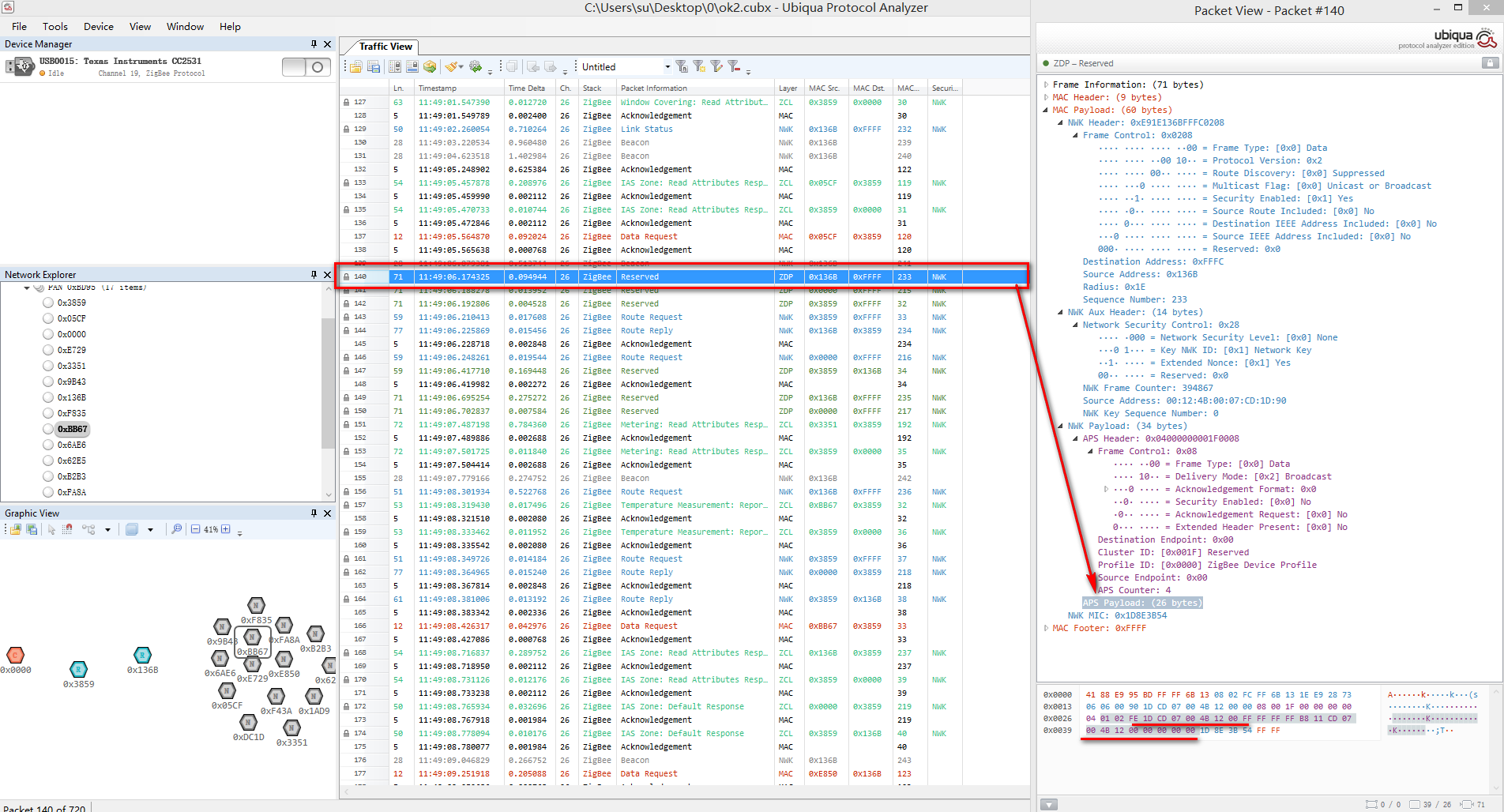The height and width of the screenshot is (812, 1504).
Task: Toggle the CC2531 device capture switch
Action: [306, 67]
